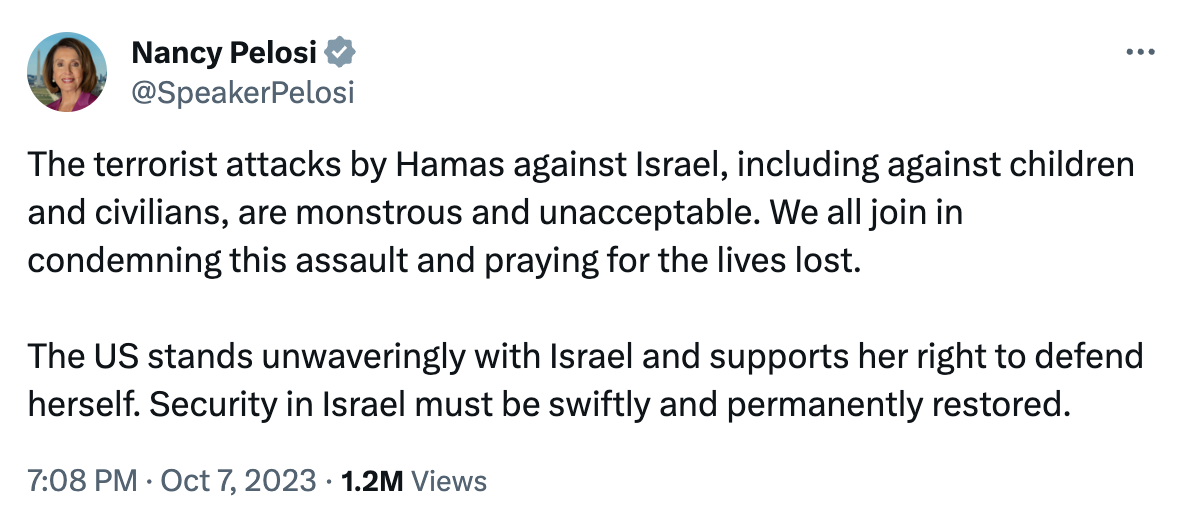Open Nancy Pelosi's profile avatar photo
Viewport: 1180px width, 514px height.
69,71
